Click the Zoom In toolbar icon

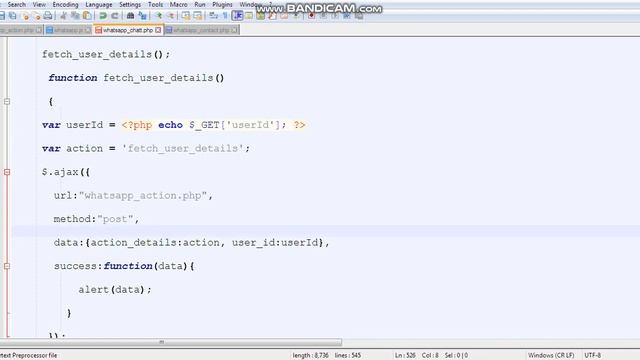[158, 16]
